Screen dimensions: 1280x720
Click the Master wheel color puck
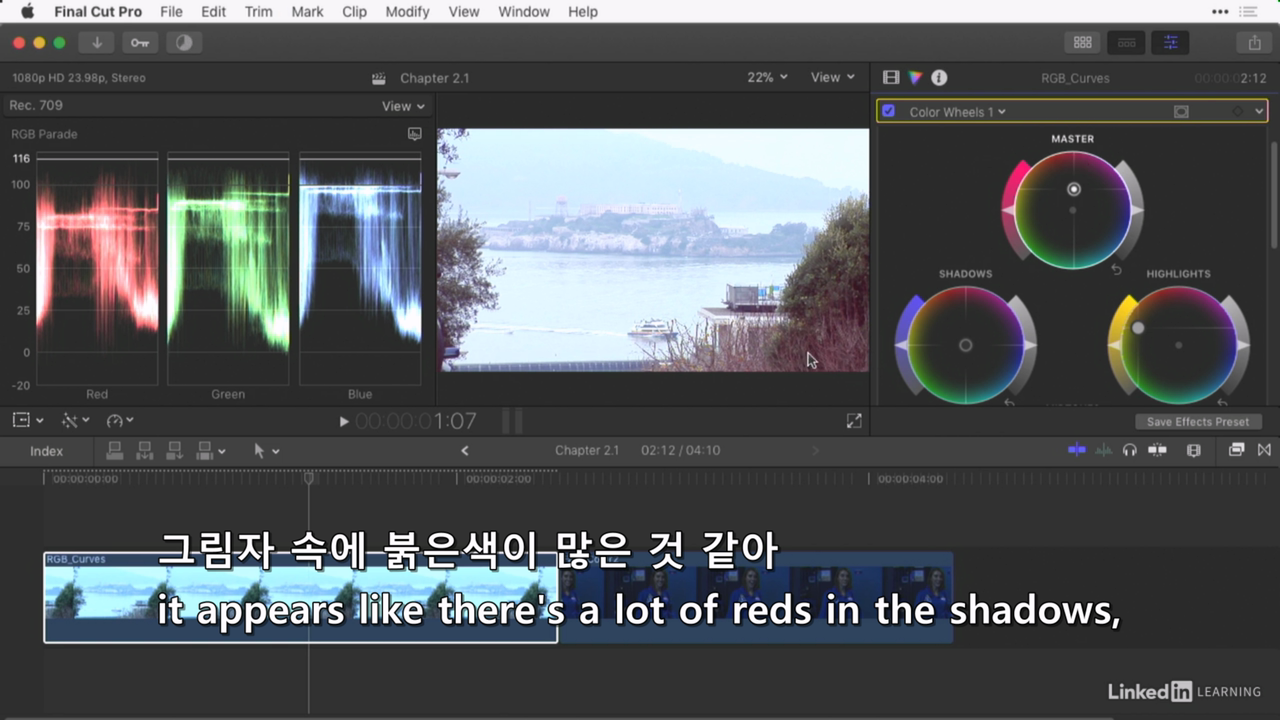coord(1074,189)
